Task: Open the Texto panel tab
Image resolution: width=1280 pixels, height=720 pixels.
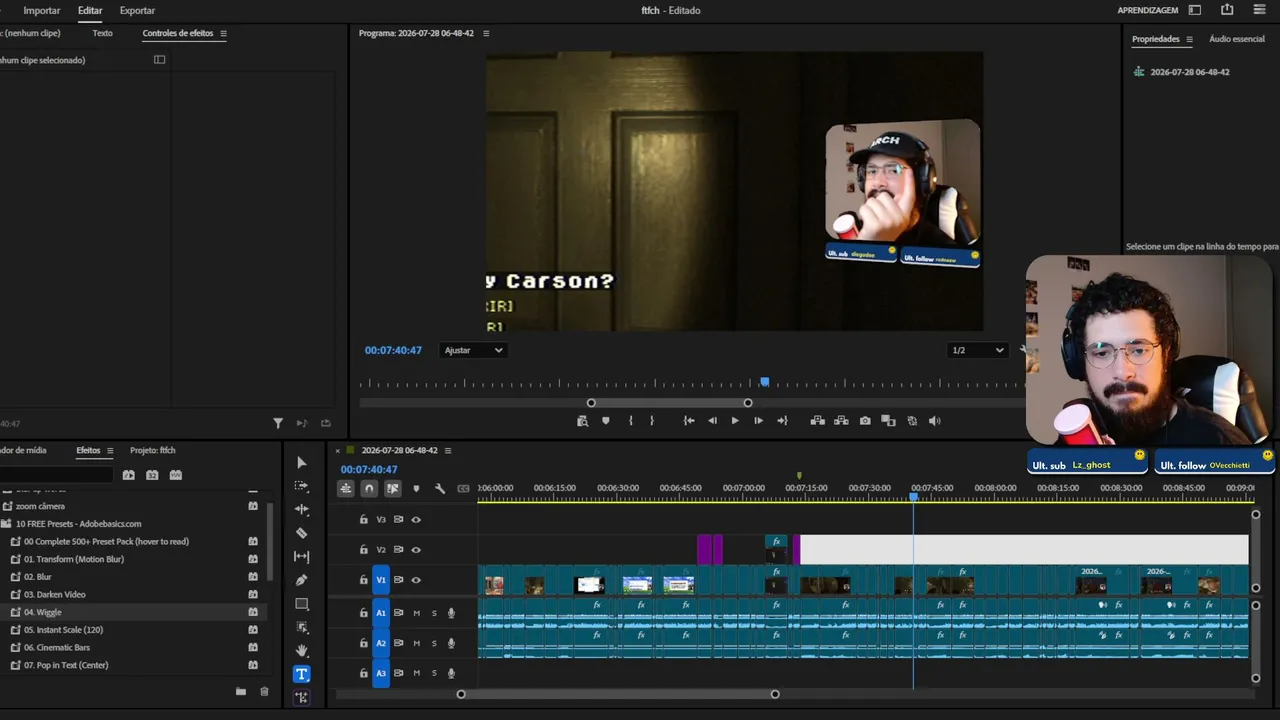Action: pos(102,33)
